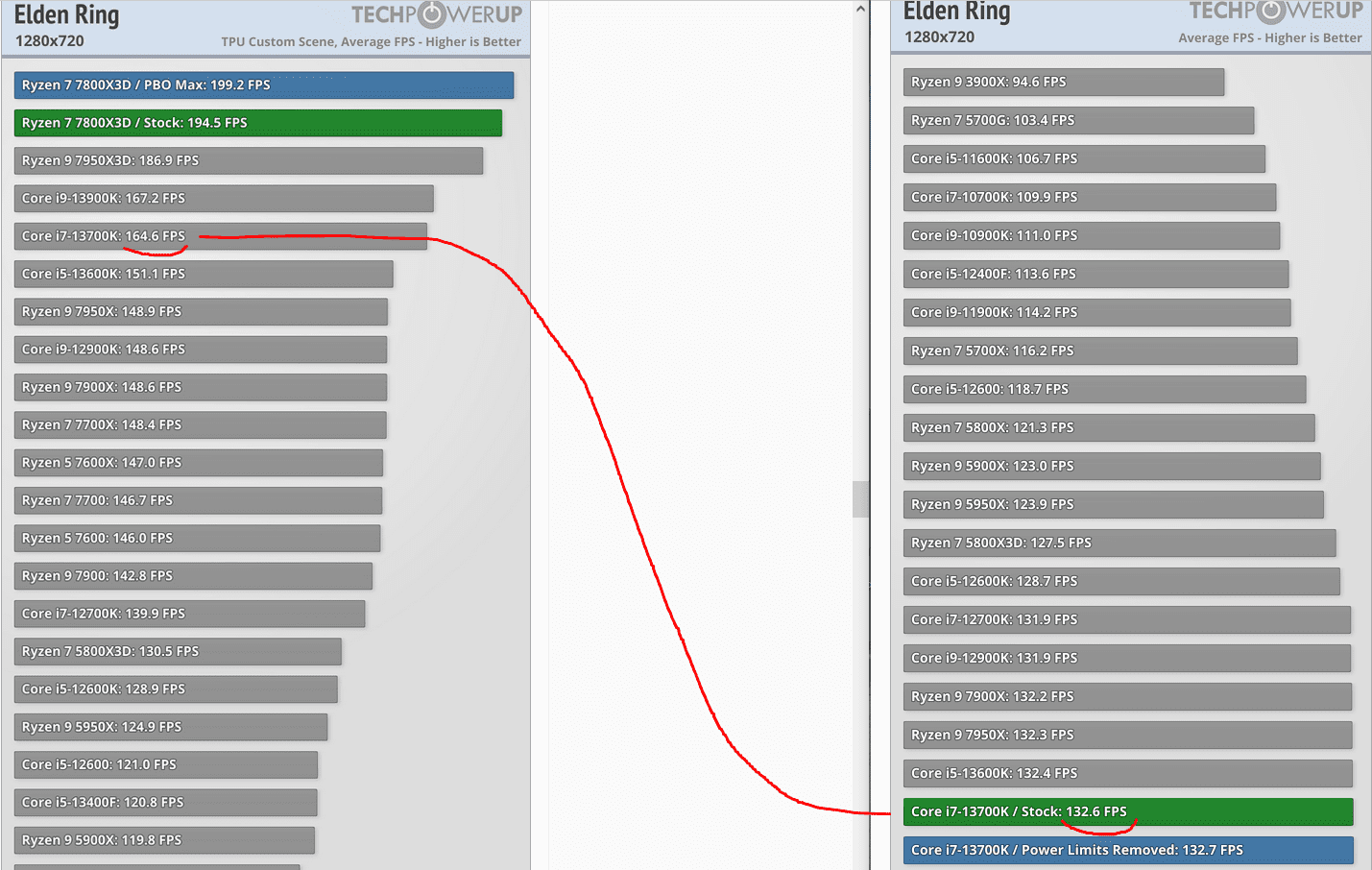This screenshot has width=1372, height=870.
Task: Select the 'Core i5-13400F: 120.8 FPS' bar
Action: tap(166, 803)
